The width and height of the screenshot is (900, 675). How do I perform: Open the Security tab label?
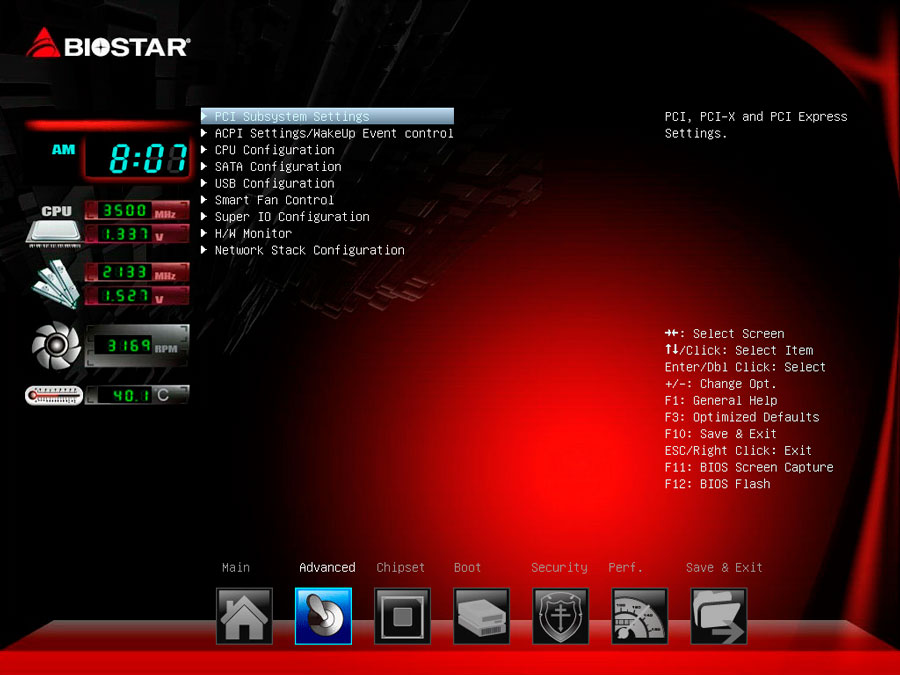coord(559,568)
